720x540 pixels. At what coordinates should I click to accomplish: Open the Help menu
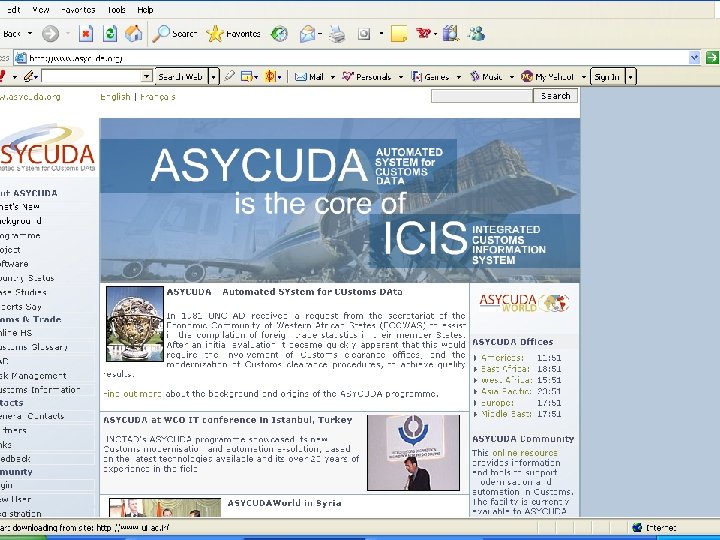pos(145,9)
